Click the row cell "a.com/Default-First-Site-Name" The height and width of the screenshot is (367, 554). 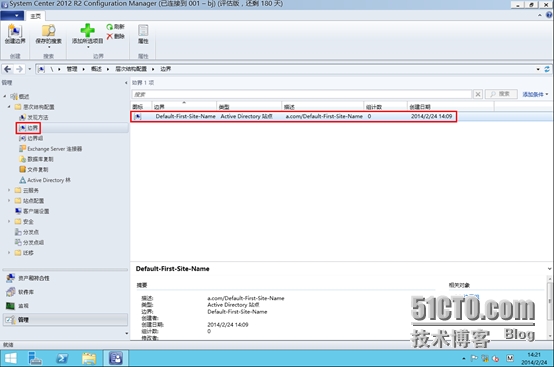pyautogui.click(x=324, y=116)
